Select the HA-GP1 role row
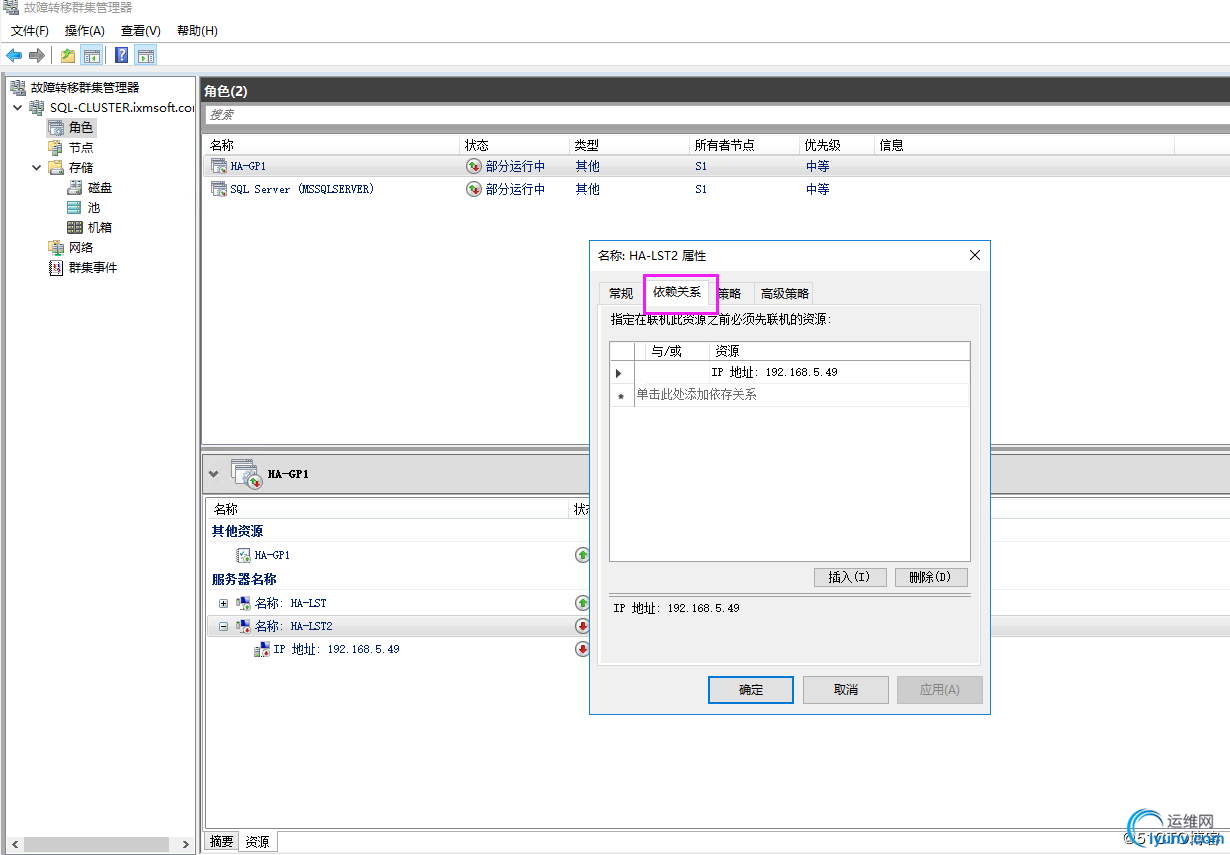The image size is (1230, 855). 714,166
